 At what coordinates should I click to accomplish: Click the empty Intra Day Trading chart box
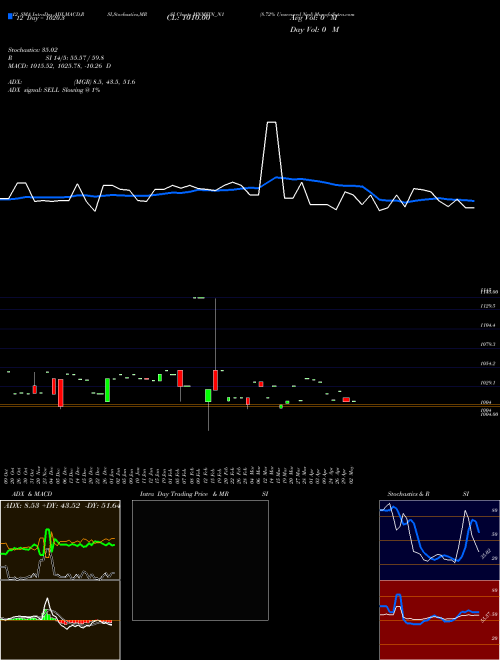point(200,560)
